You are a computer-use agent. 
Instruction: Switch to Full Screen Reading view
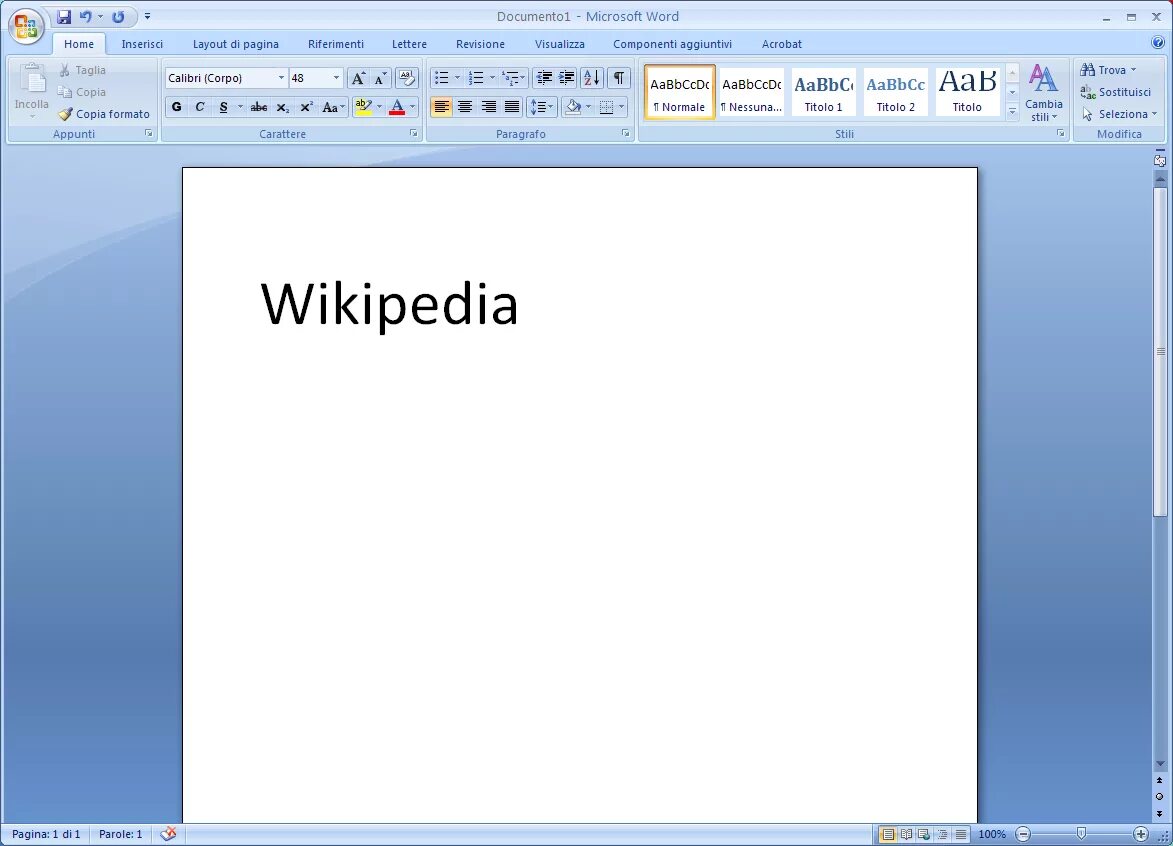pyautogui.click(x=906, y=833)
